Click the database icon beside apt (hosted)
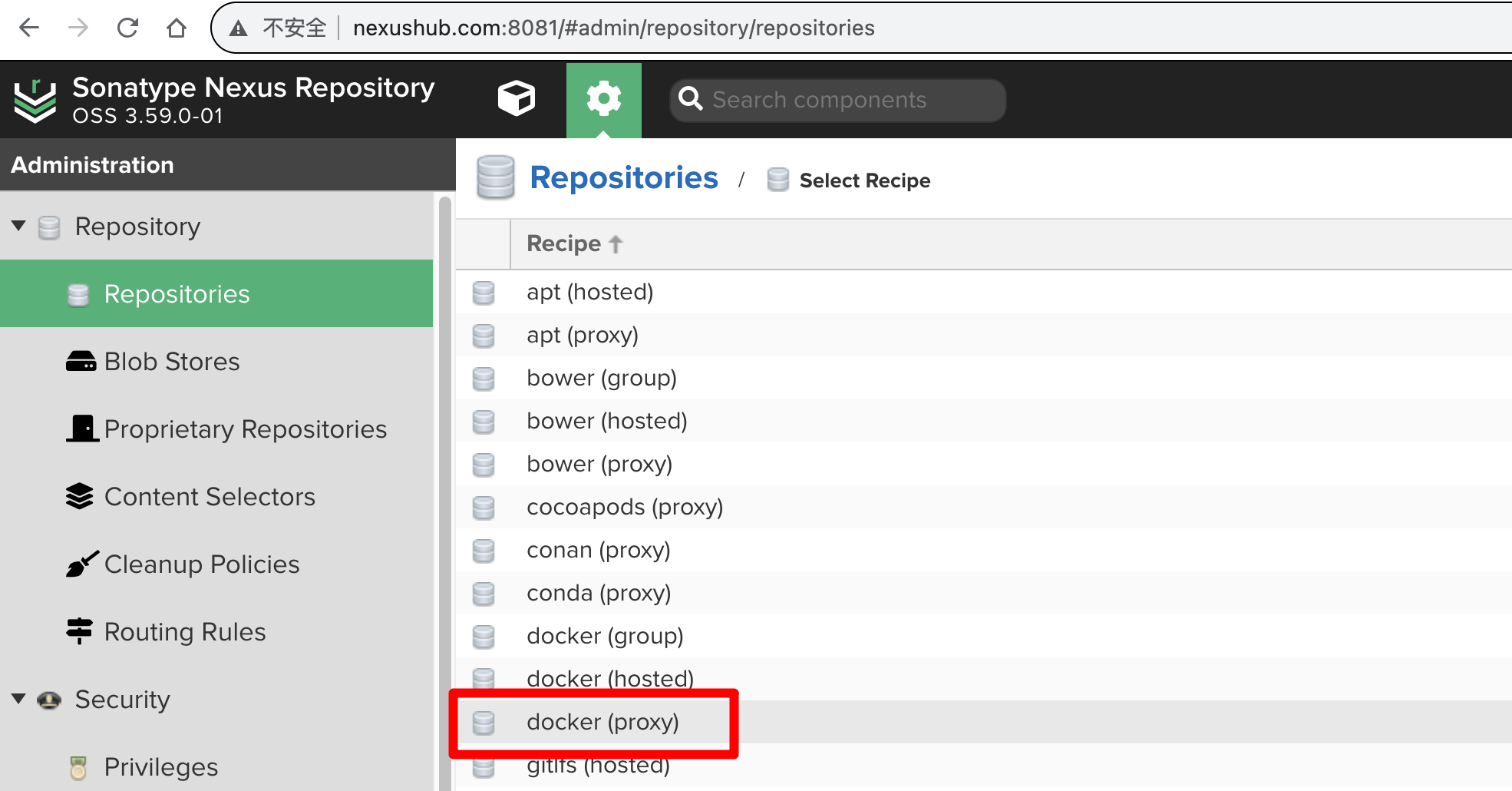 click(484, 293)
